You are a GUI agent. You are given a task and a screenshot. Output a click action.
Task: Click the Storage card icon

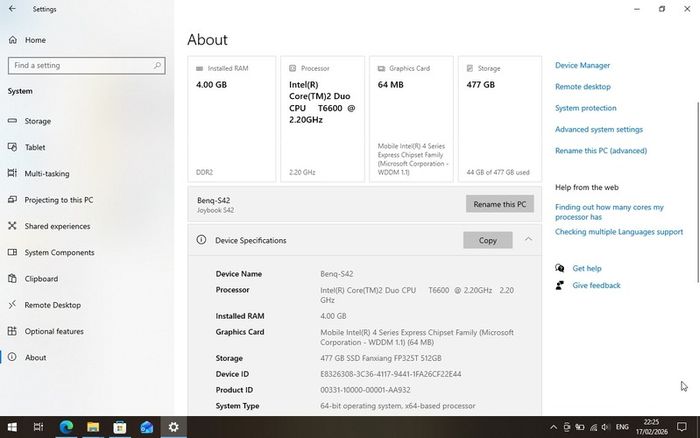(x=470, y=68)
